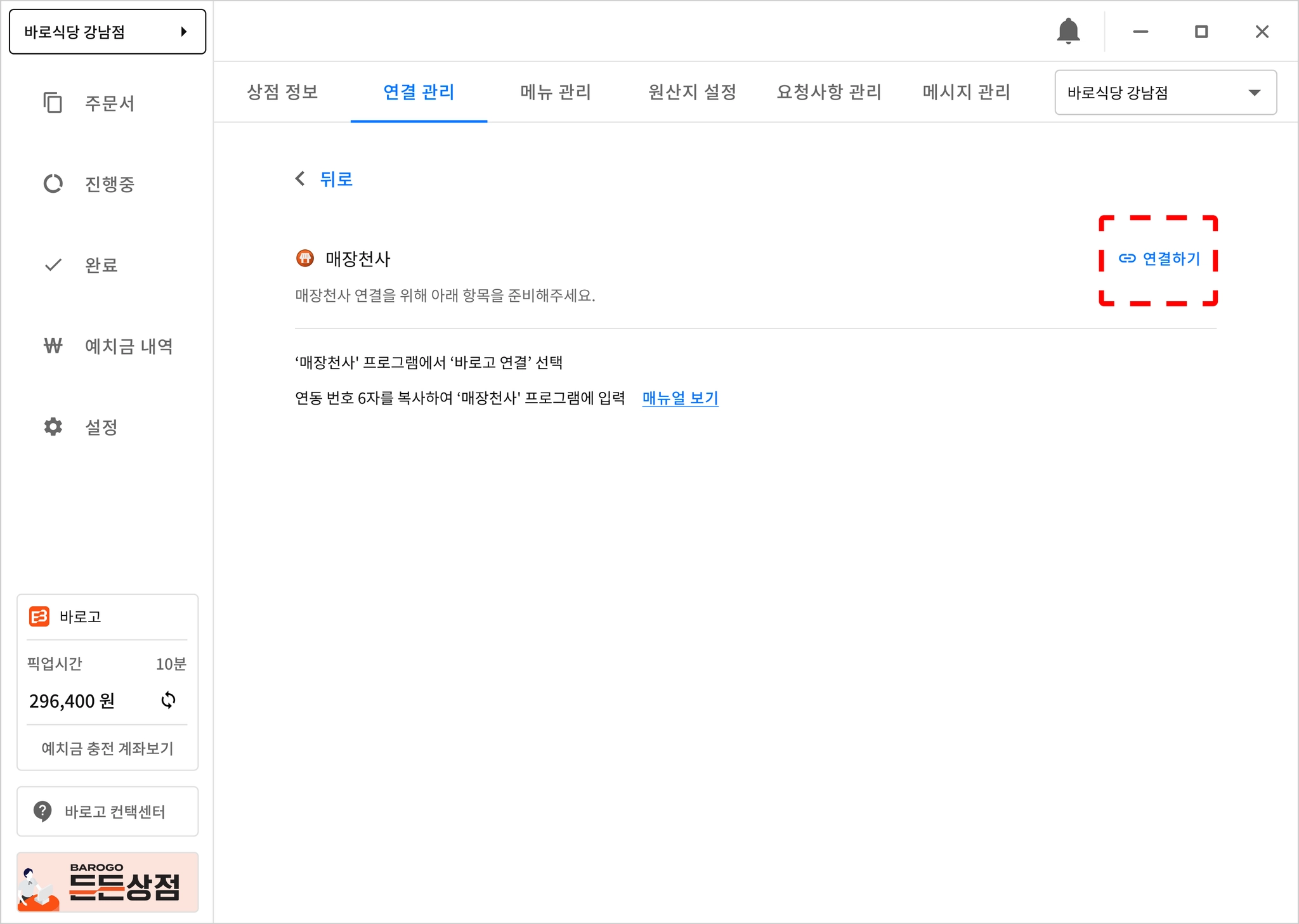The width and height of the screenshot is (1299, 924).
Task: Click the 진행중 progress circle icon
Action: (x=53, y=184)
